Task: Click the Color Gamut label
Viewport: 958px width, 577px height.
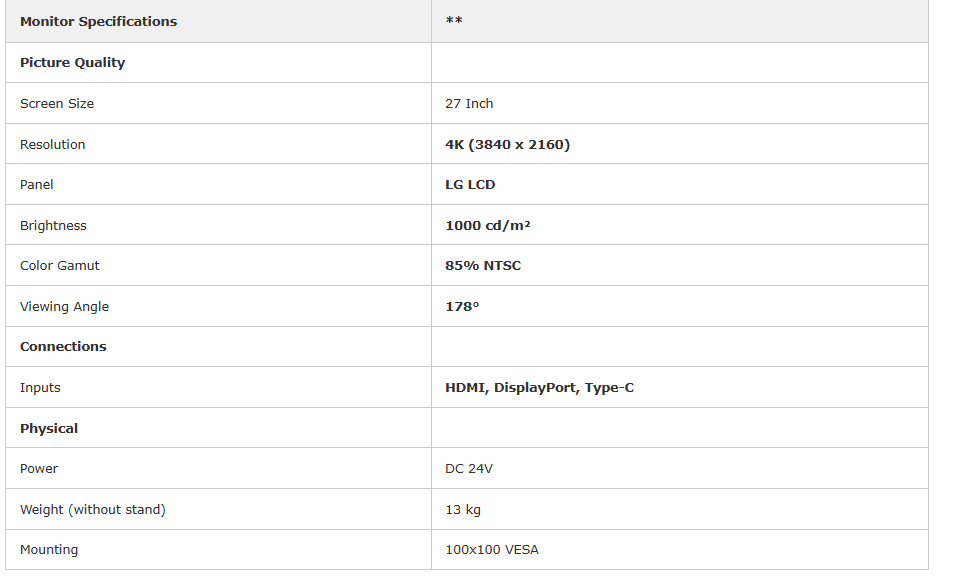Action: (60, 265)
